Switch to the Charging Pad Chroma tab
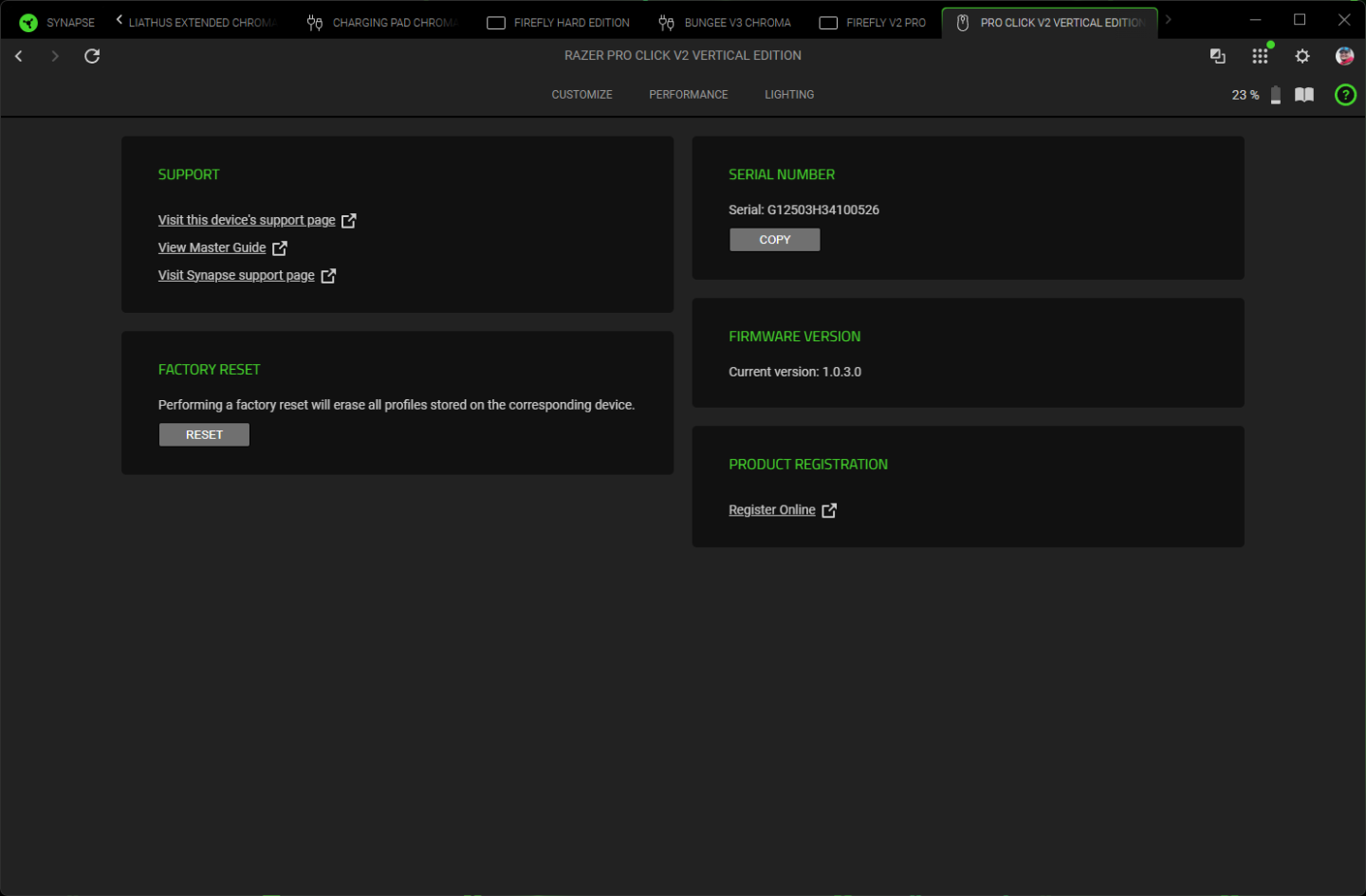Screen dimensions: 1366x896 coord(382,23)
